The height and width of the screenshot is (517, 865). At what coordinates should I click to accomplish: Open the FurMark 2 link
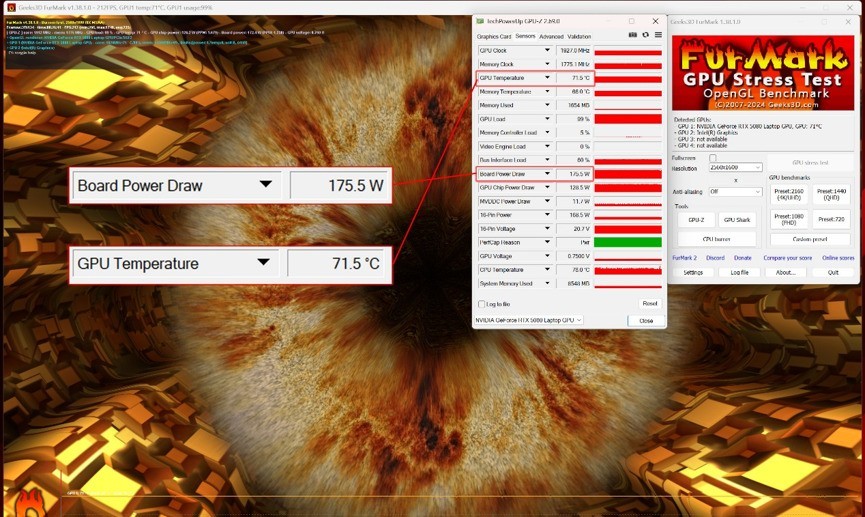[685, 258]
